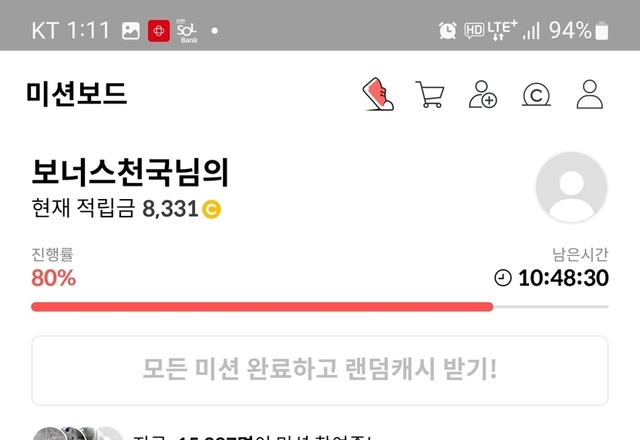Image resolution: width=640 pixels, height=440 pixels.
Task: Open the my profile person icon
Action: (590, 94)
